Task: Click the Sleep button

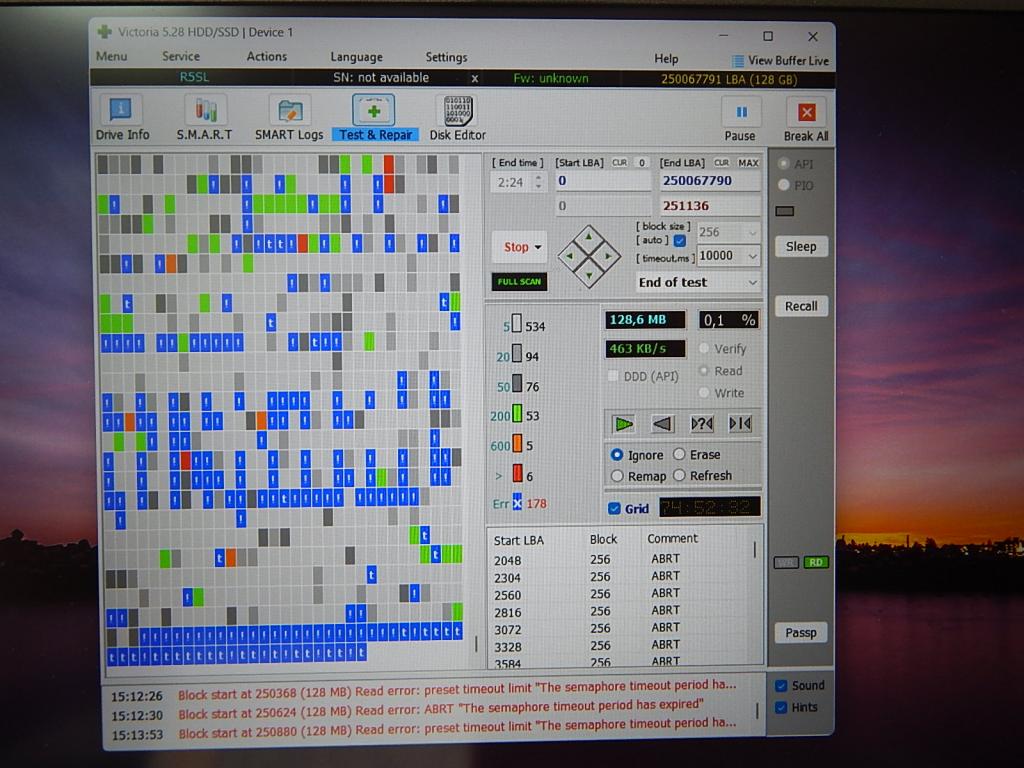Action: tap(800, 247)
